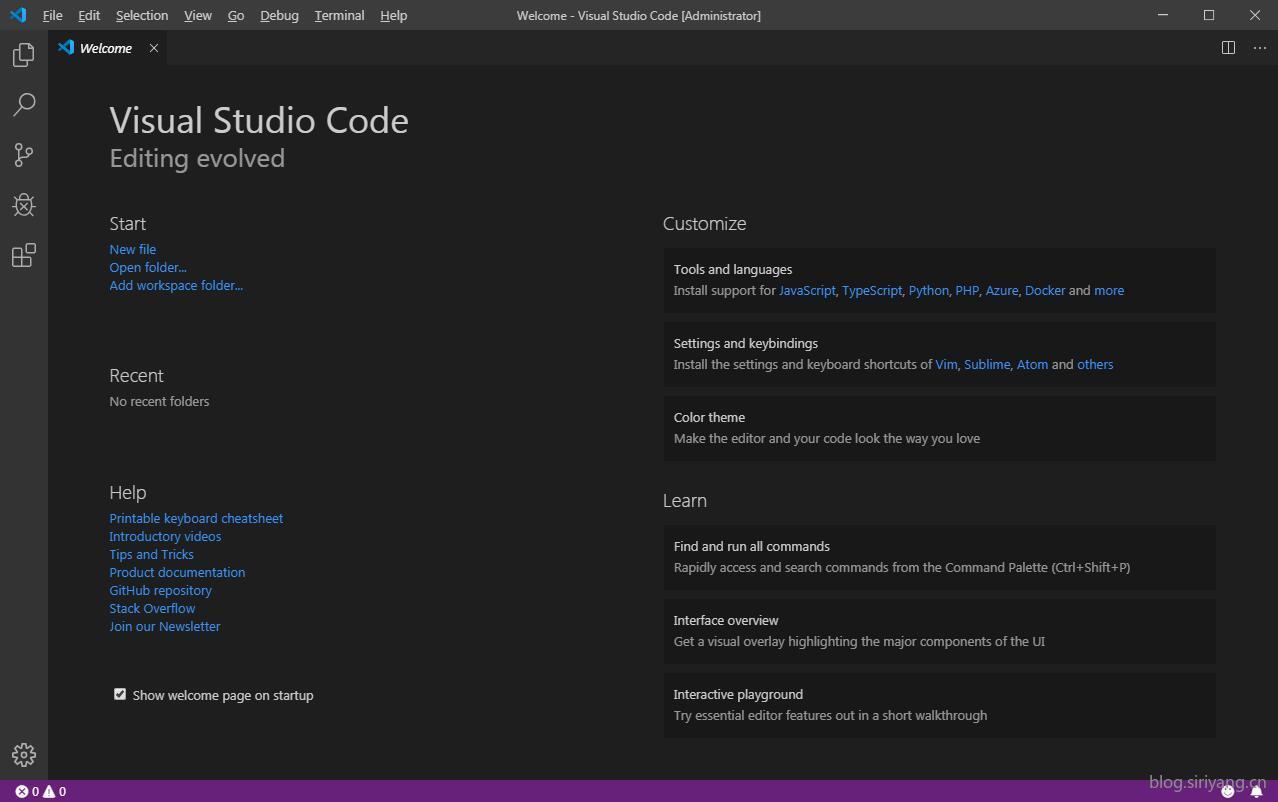Click the Open folder... link

(x=148, y=267)
